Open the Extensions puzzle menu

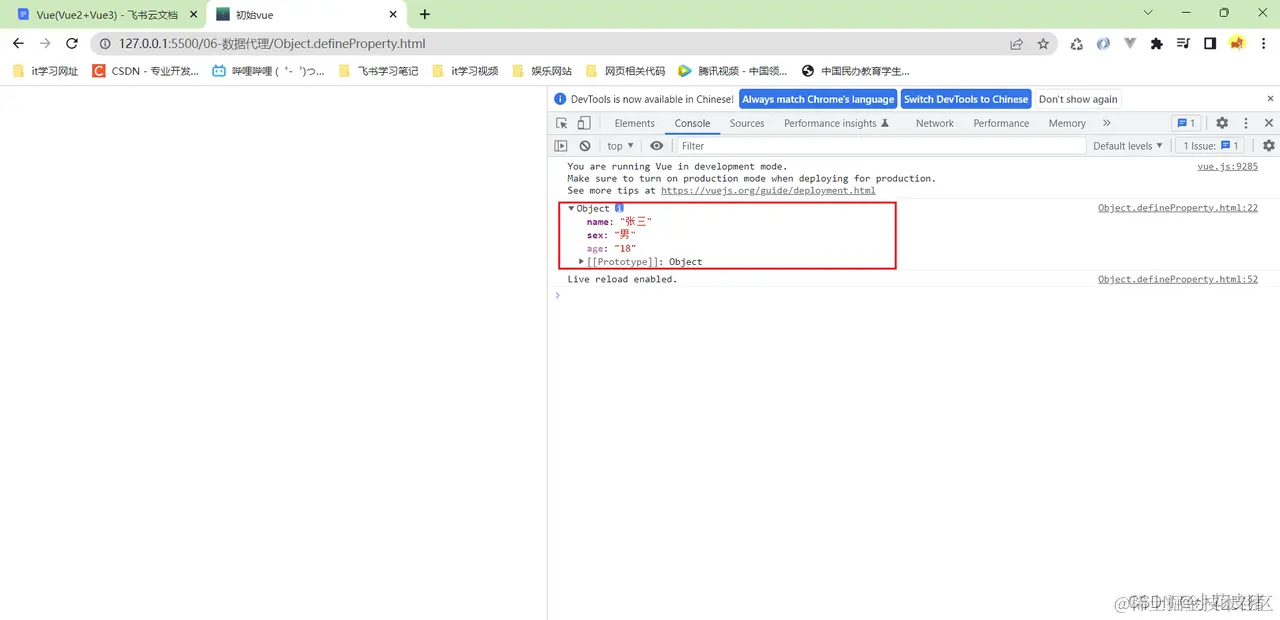coord(1157,44)
